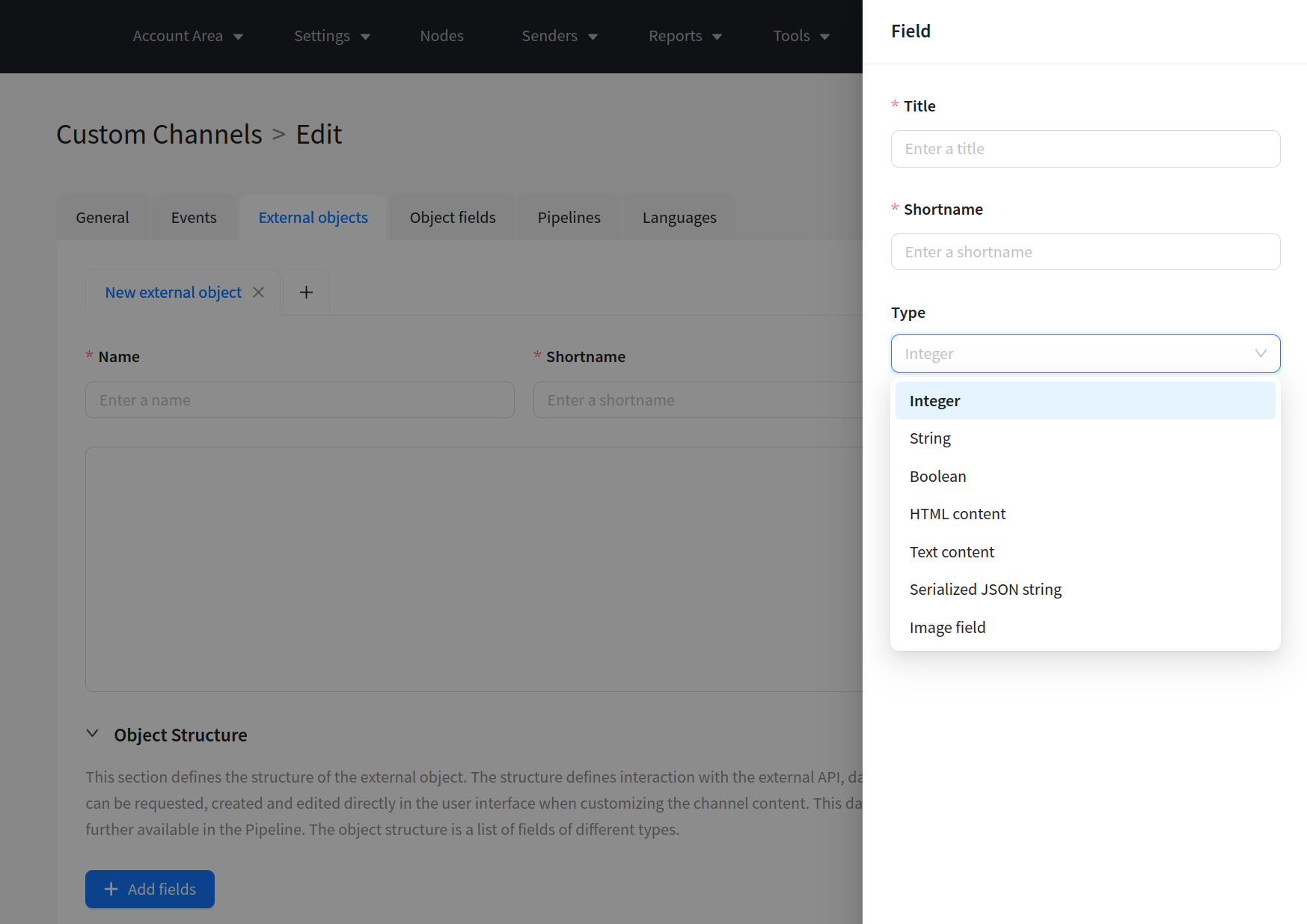This screenshot has width=1307, height=924.
Task: Switch to the Languages tab
Action: (679, 218)
